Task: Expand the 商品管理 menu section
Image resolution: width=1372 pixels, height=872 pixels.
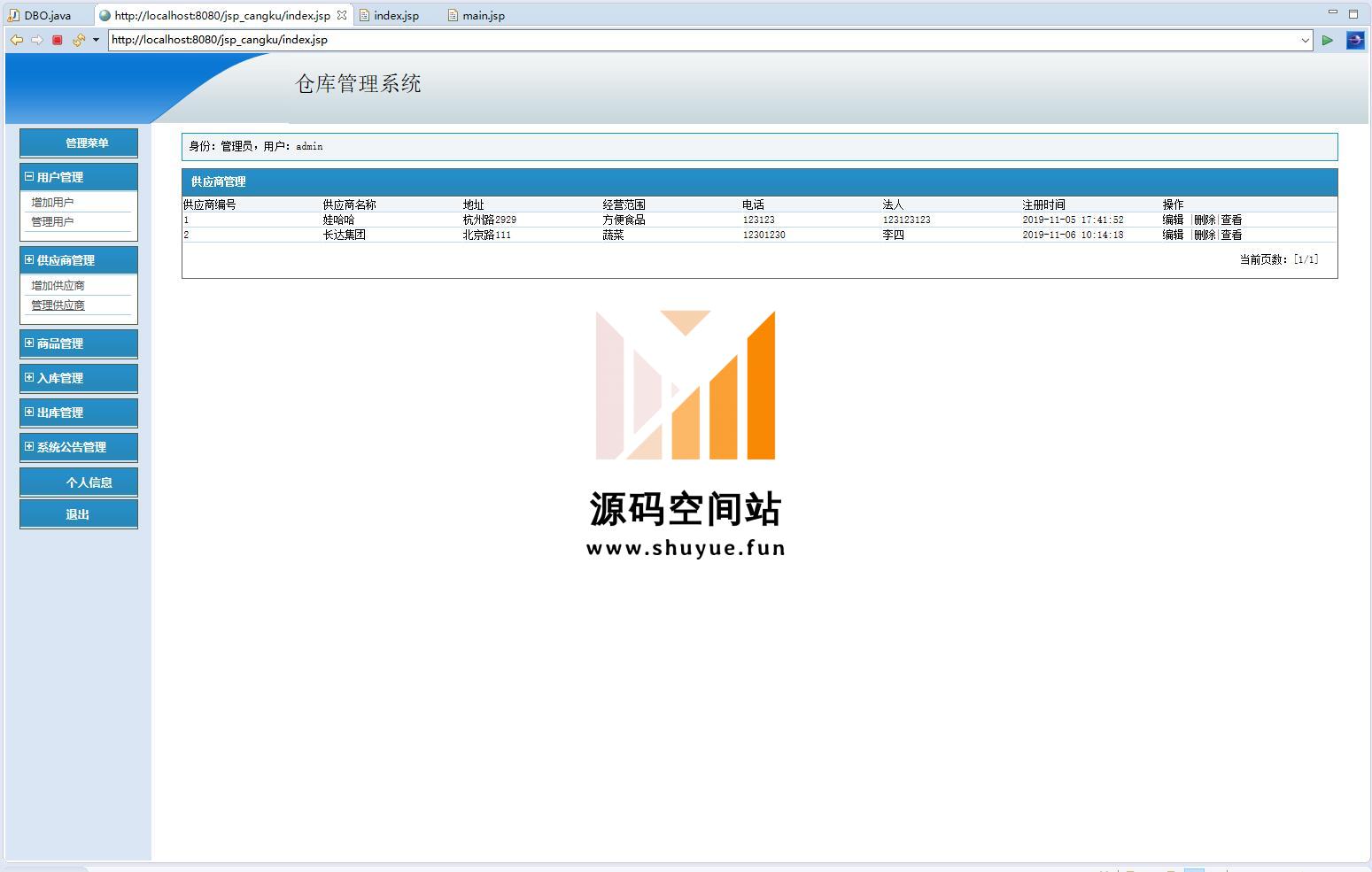Action: tap(29, 343)
